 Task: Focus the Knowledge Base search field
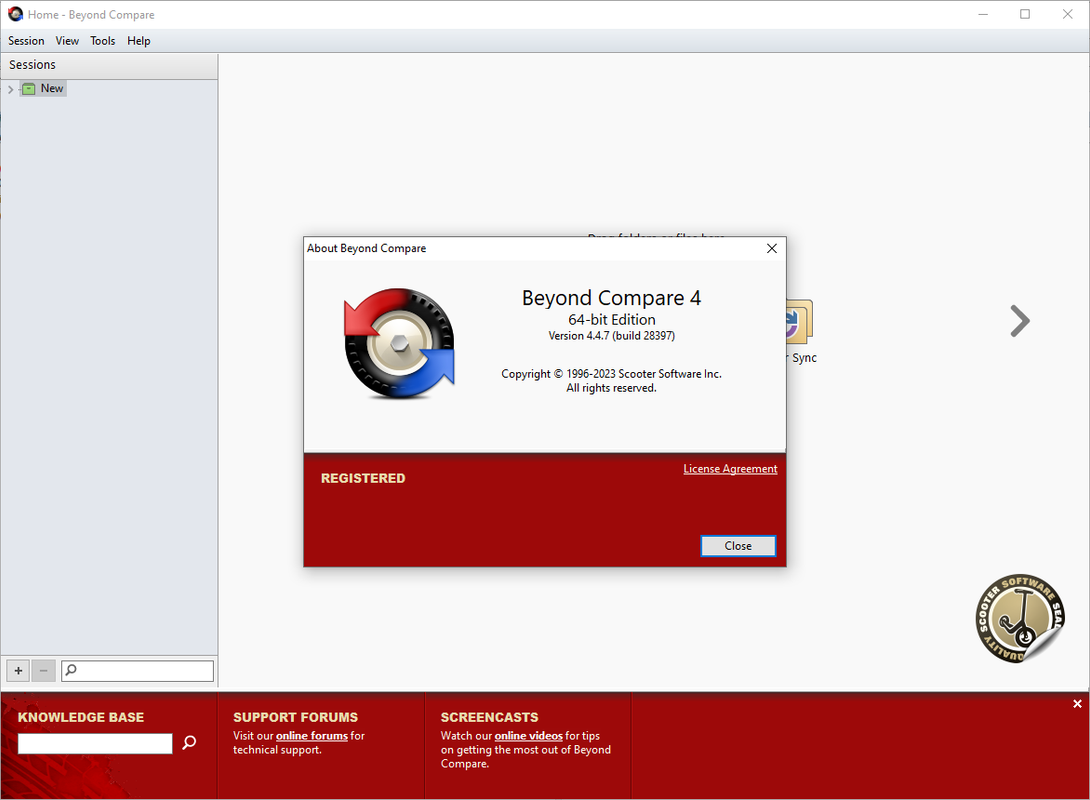point(95,743)
